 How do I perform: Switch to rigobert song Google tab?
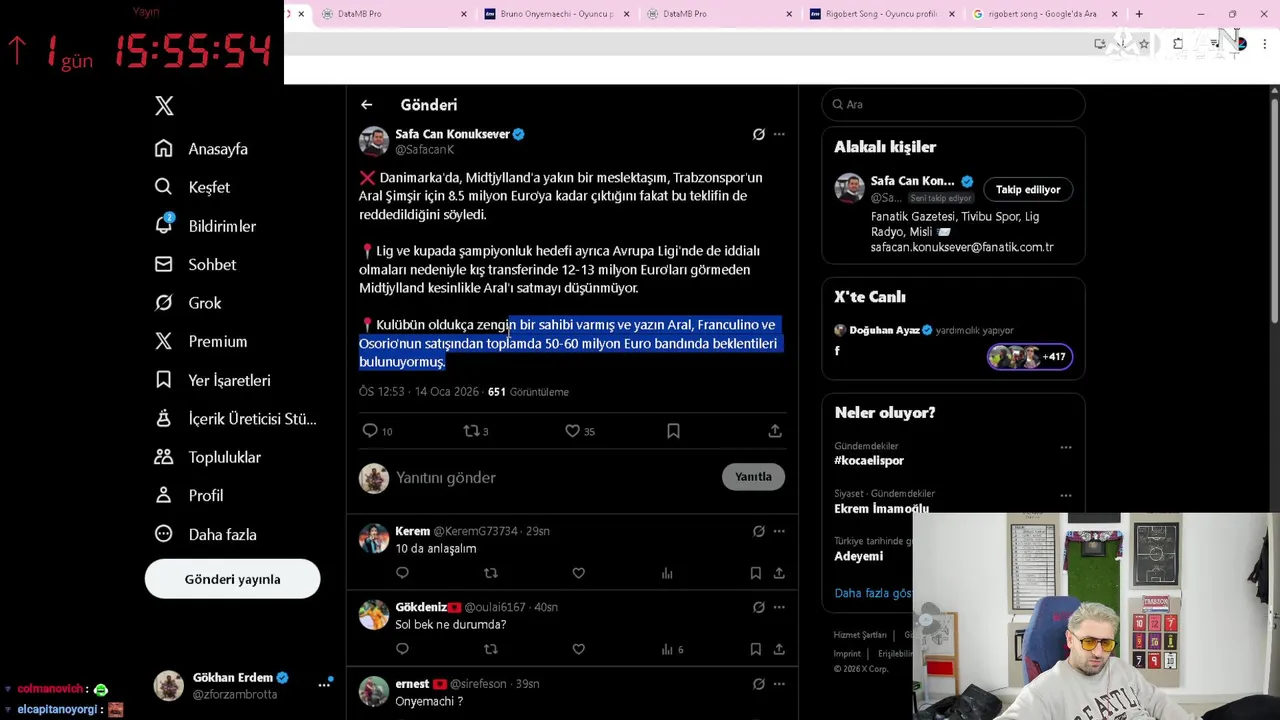1043,14
